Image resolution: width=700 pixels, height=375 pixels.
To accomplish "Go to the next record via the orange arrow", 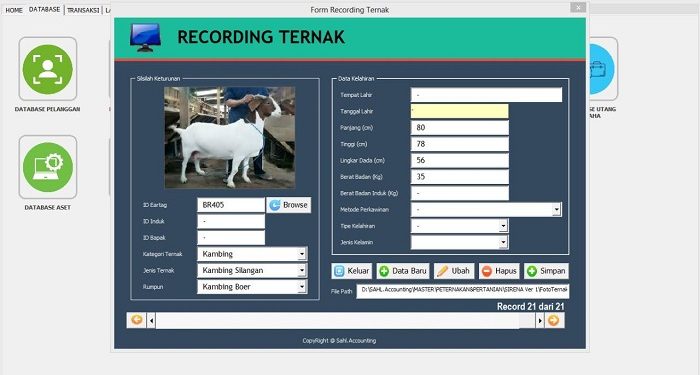I will (x=554, y=320).
